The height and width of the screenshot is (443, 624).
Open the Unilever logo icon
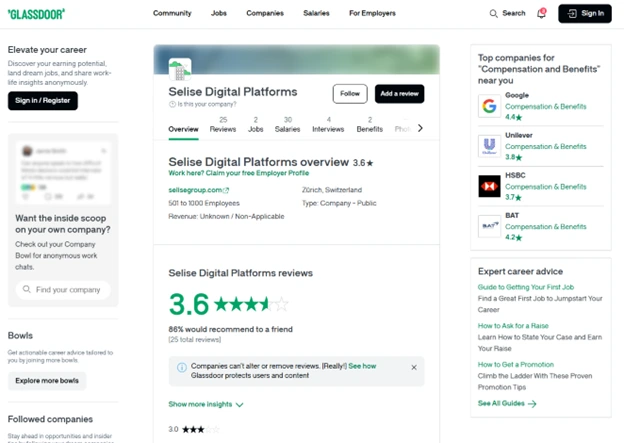coord(489,147)
